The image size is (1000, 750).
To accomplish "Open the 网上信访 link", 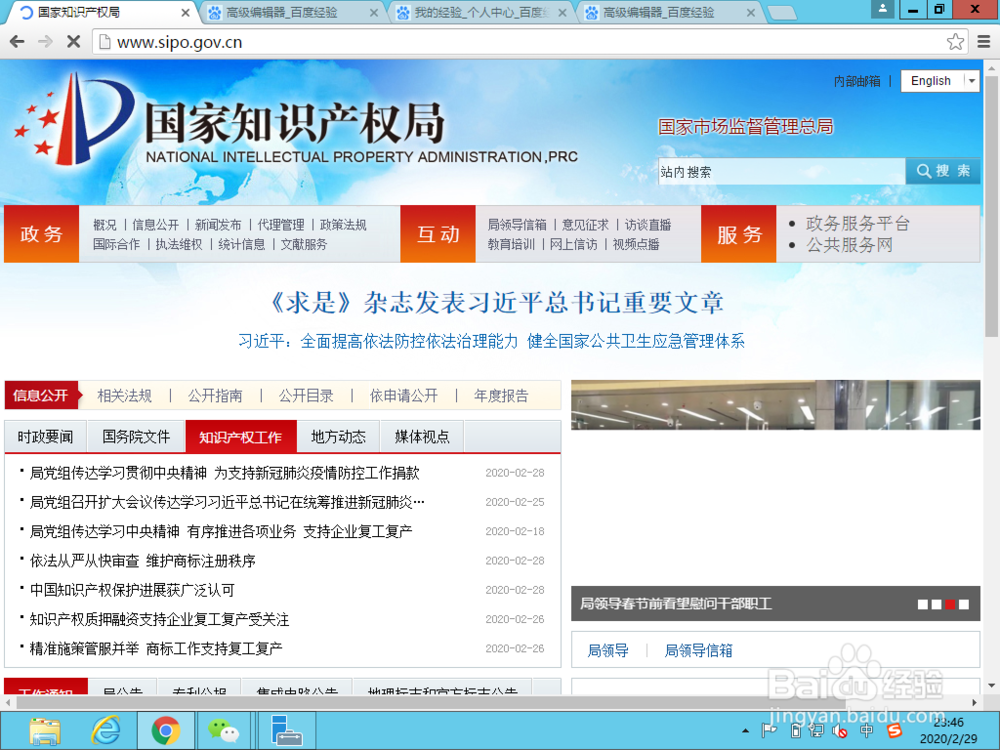I will (573, 244).
